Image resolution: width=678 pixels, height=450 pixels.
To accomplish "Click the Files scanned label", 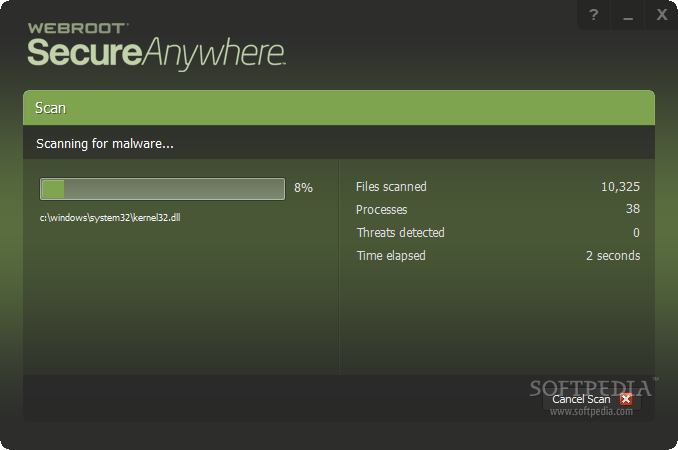I will (x=391, y=186).
